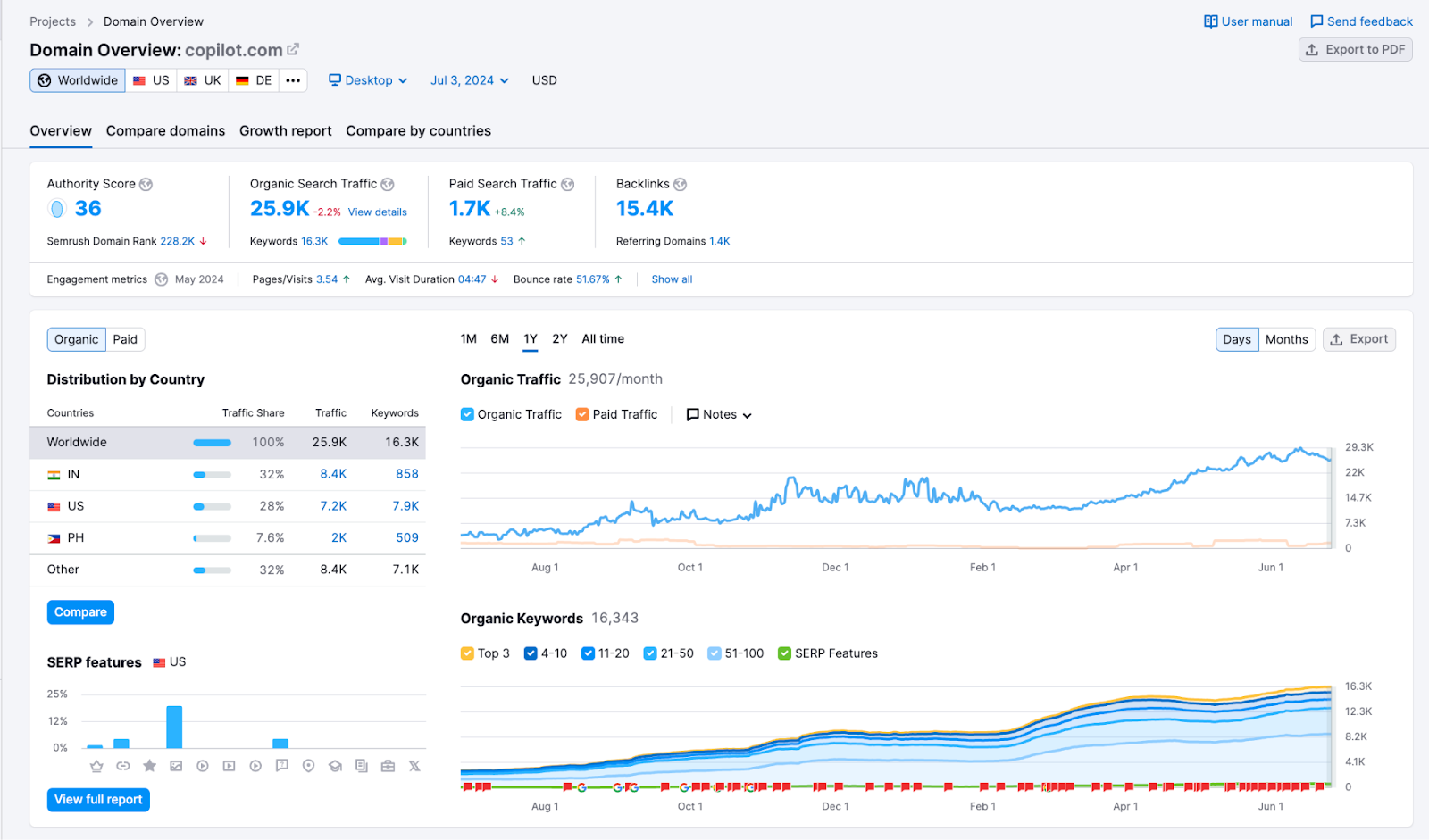The height and width of the screenshot is (840, 1429).
Task: Set chart range to 1M
Action: pyautogui.click(x=469, y=339)
